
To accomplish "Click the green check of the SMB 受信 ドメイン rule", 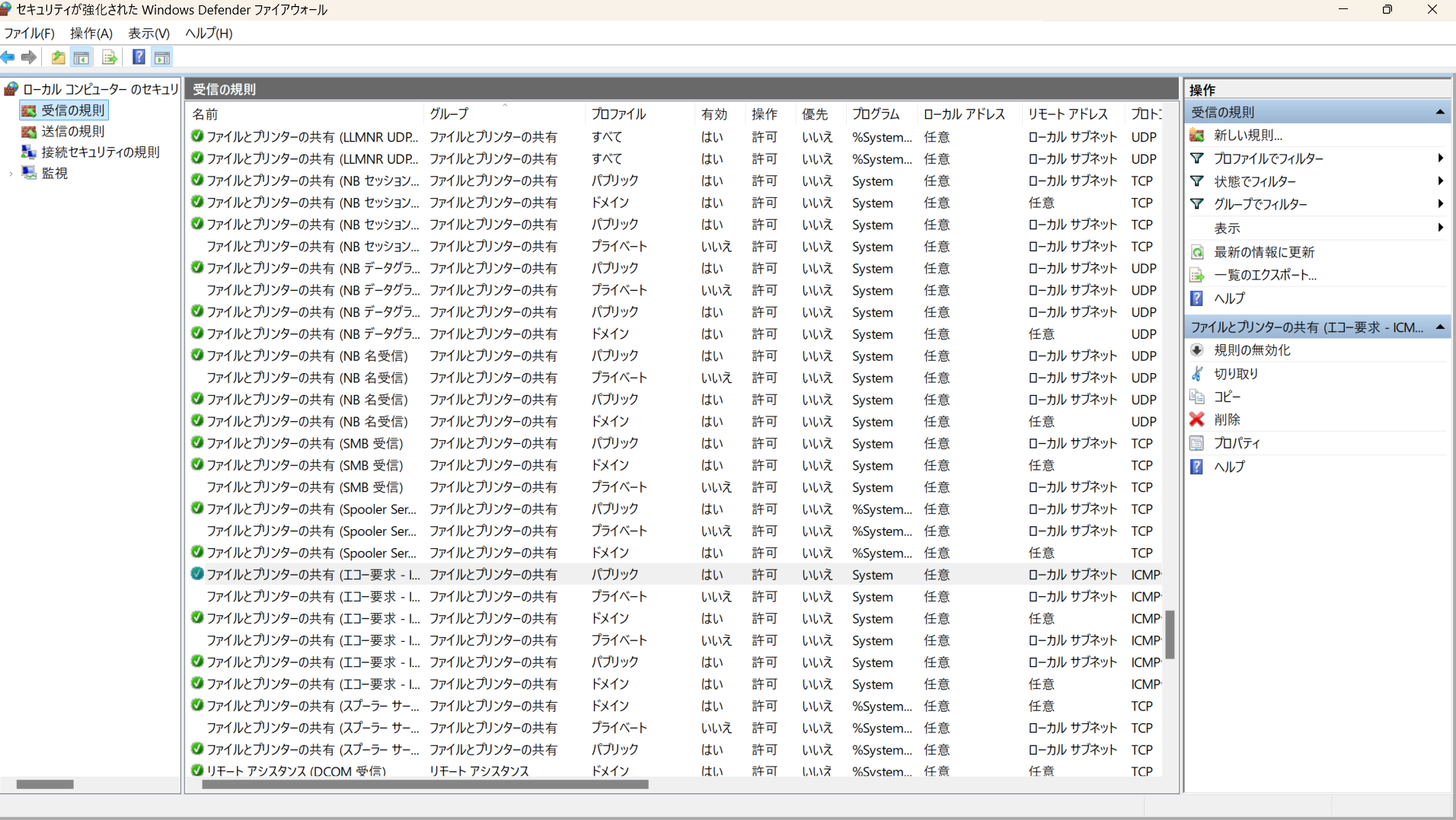I will click(197, 464).
